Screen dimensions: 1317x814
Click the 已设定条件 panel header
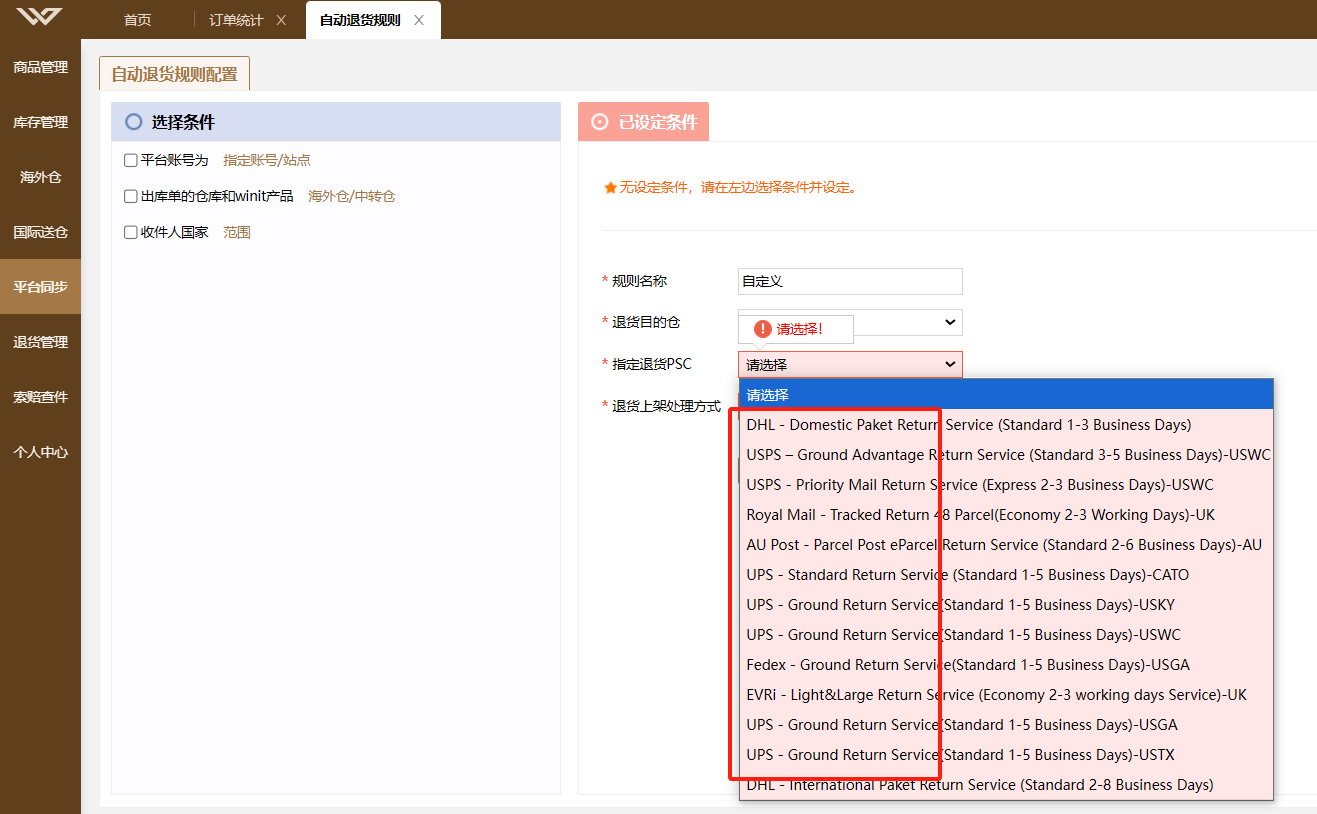643,122
